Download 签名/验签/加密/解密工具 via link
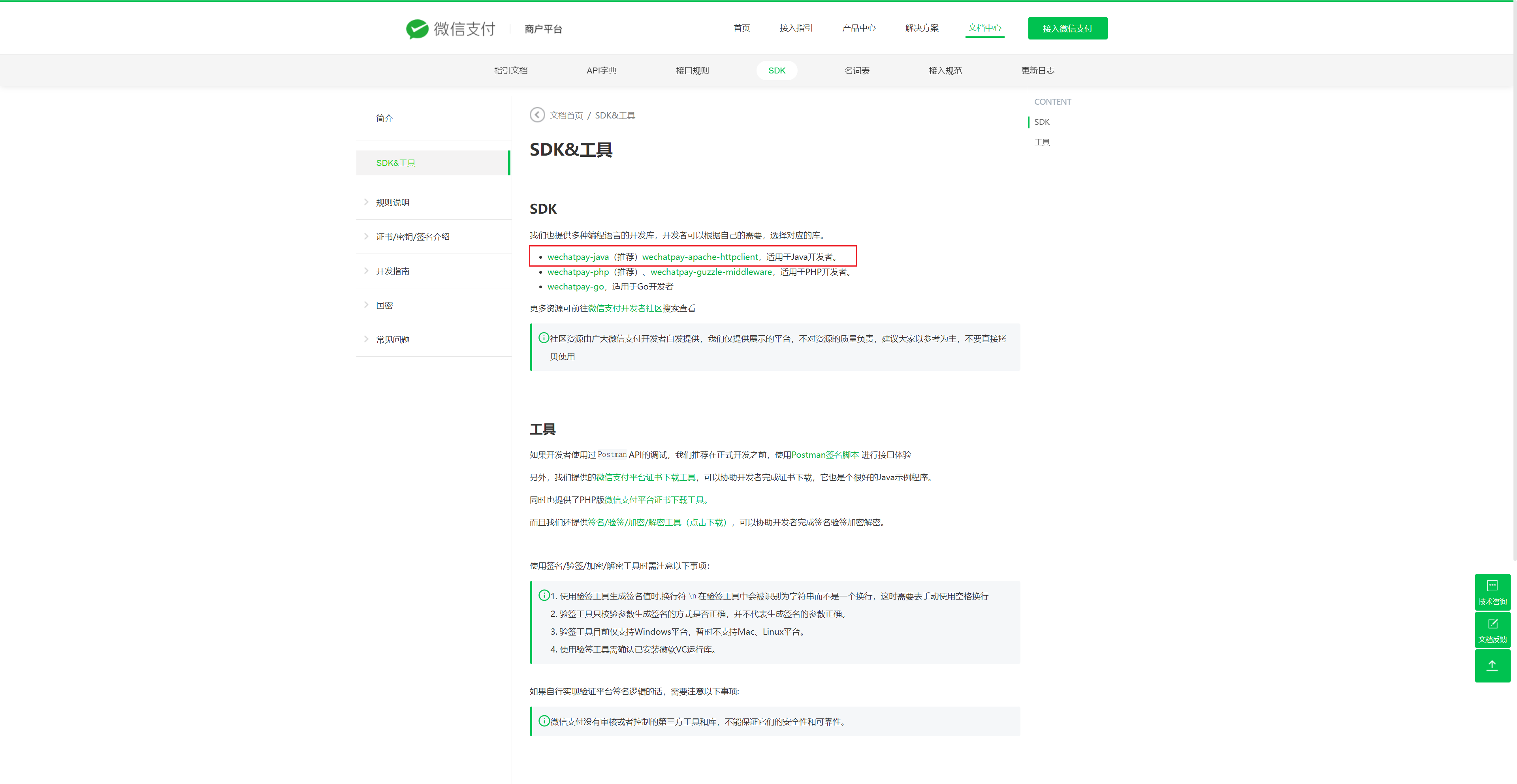 (x=659, y=523)
